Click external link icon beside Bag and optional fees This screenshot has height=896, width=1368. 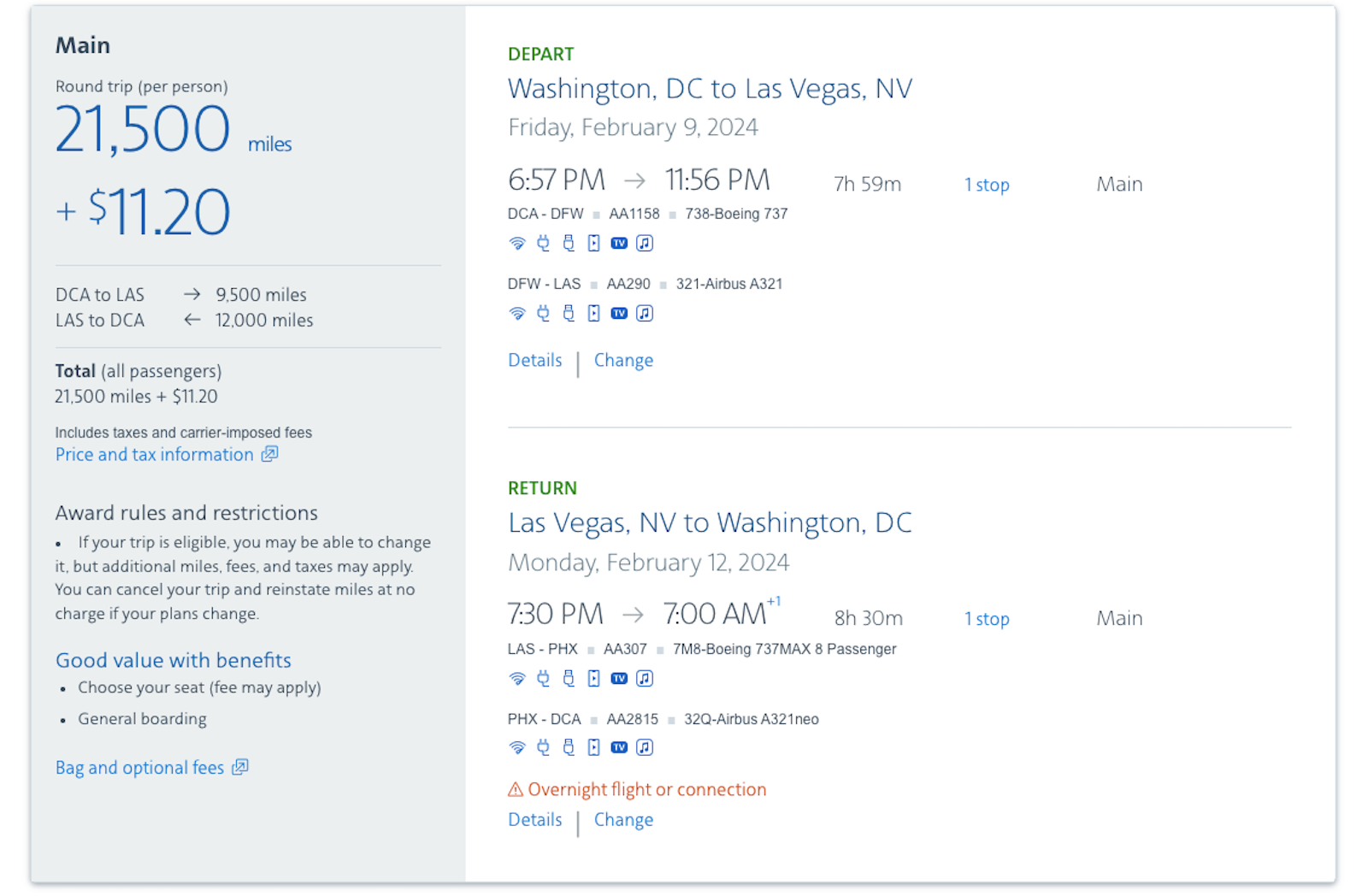pos(240,767)
